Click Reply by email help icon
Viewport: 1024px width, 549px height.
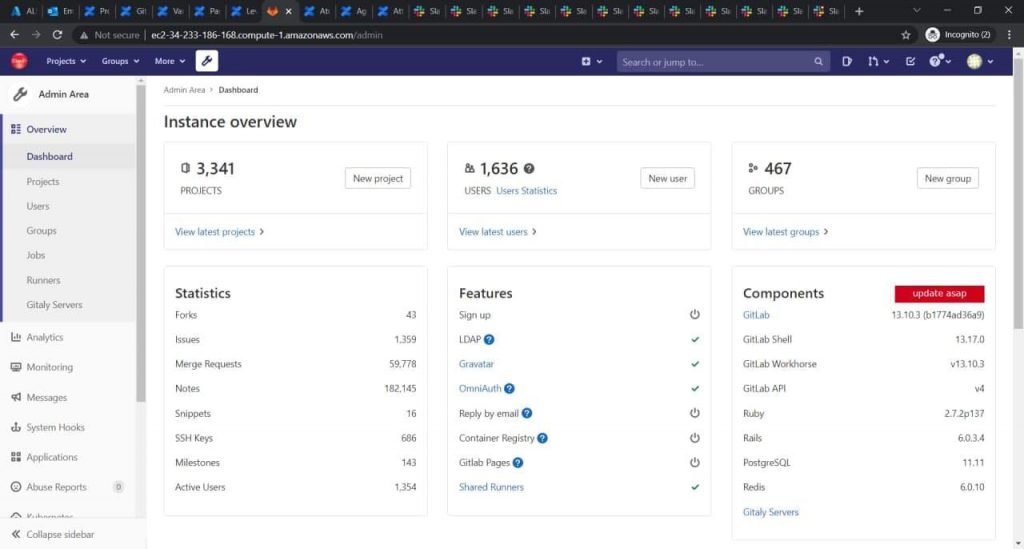tap(527, 413)
